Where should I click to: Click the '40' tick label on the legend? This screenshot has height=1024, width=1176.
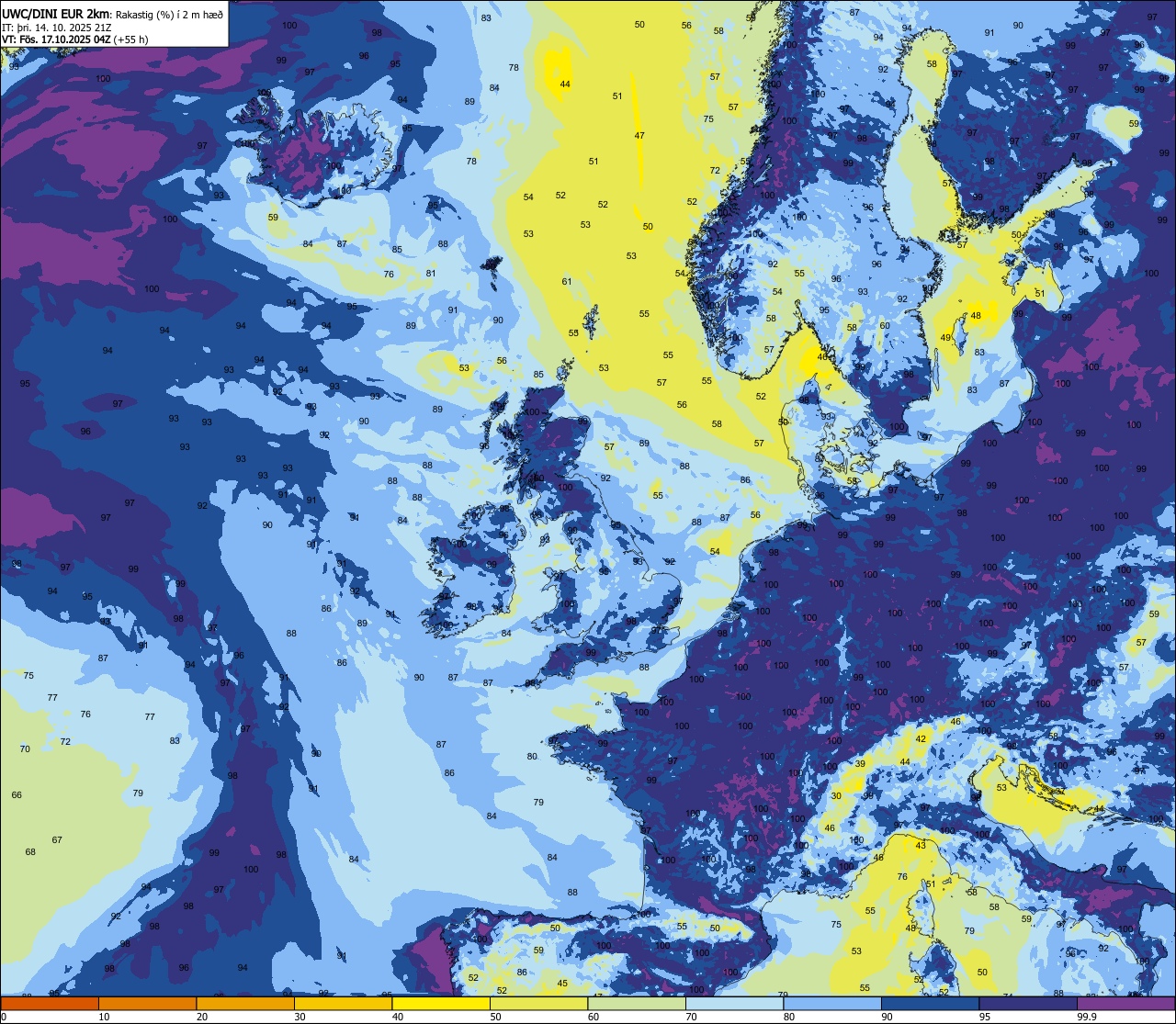[398, 1016]
